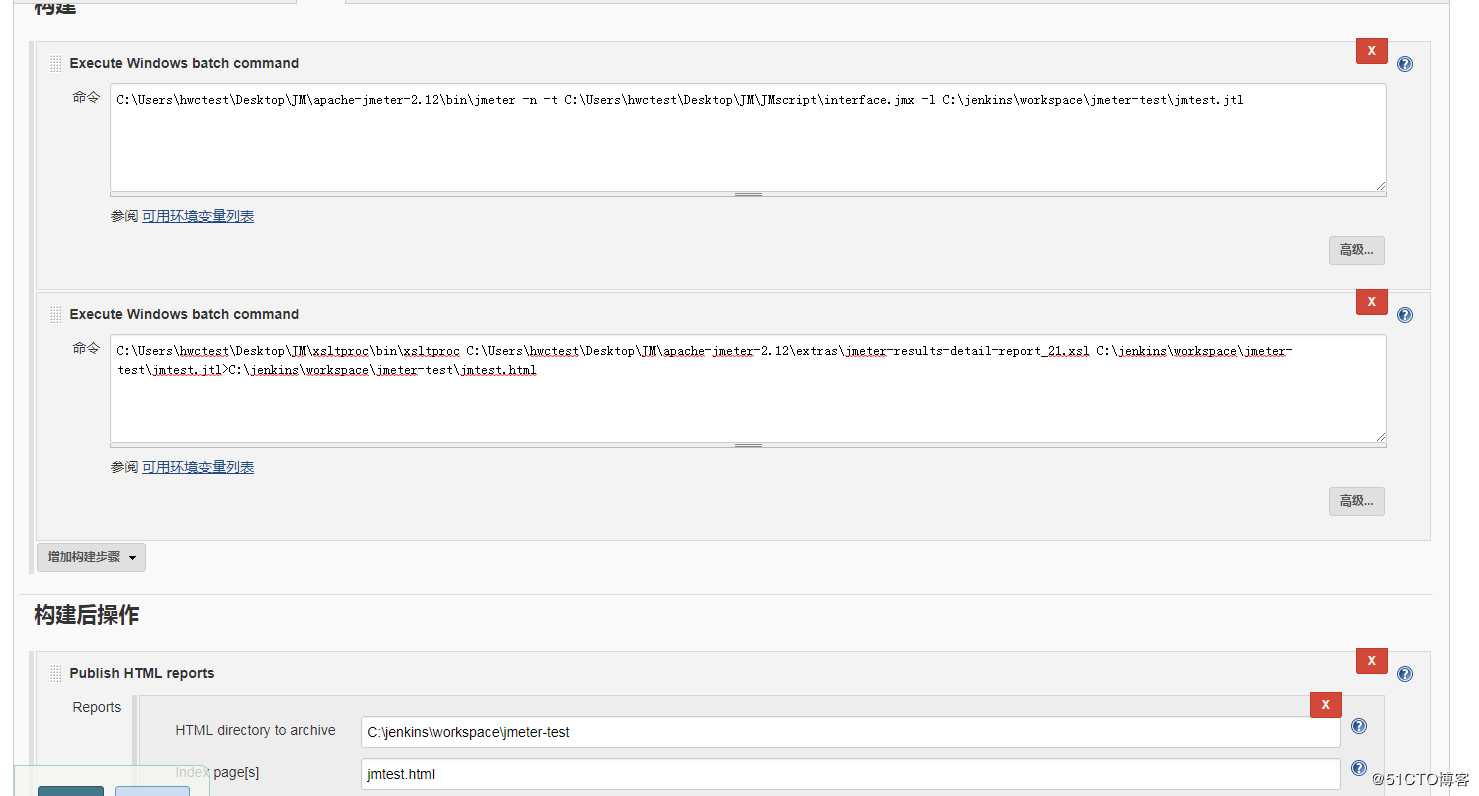Viewport: 1479px width, 796px height.
Task: Click into the xsltproc command text area
Action: [x=748, y=388]
